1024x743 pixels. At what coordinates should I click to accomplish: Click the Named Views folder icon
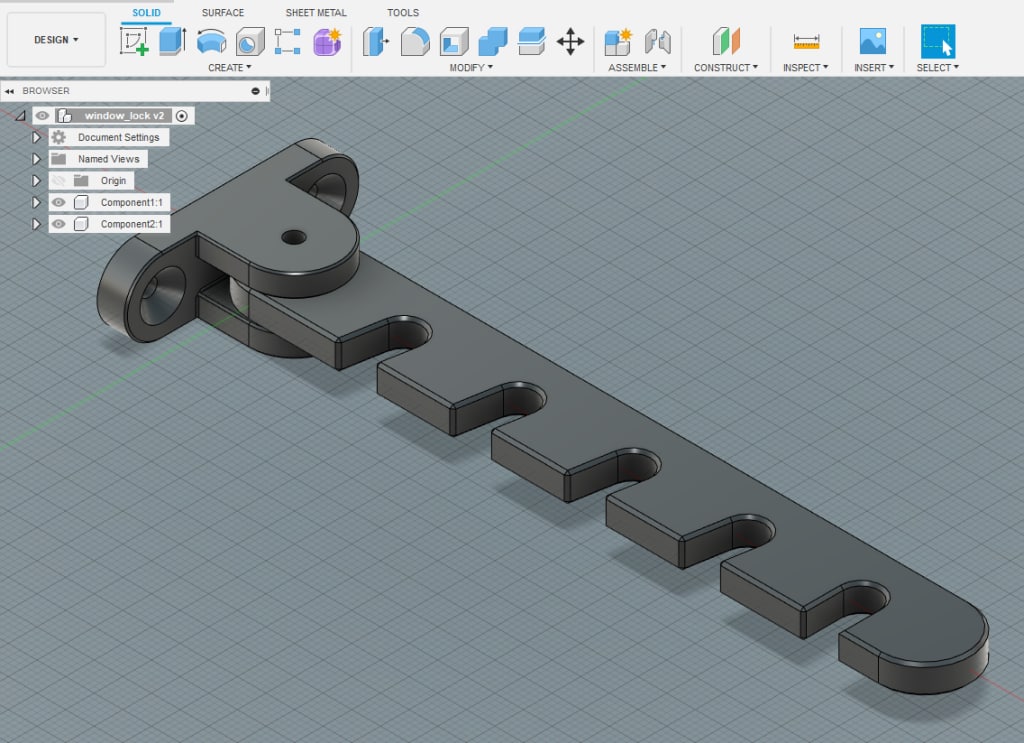point(59,159)
